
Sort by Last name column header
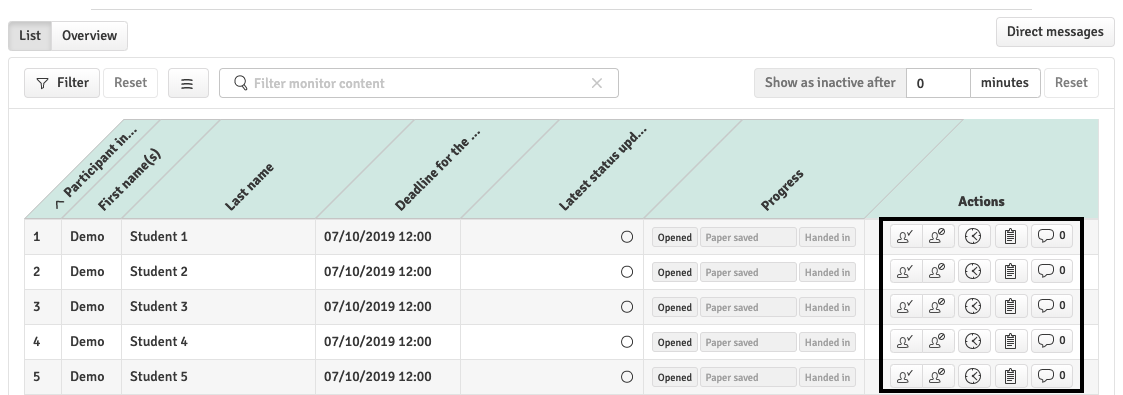coord(249,187)
